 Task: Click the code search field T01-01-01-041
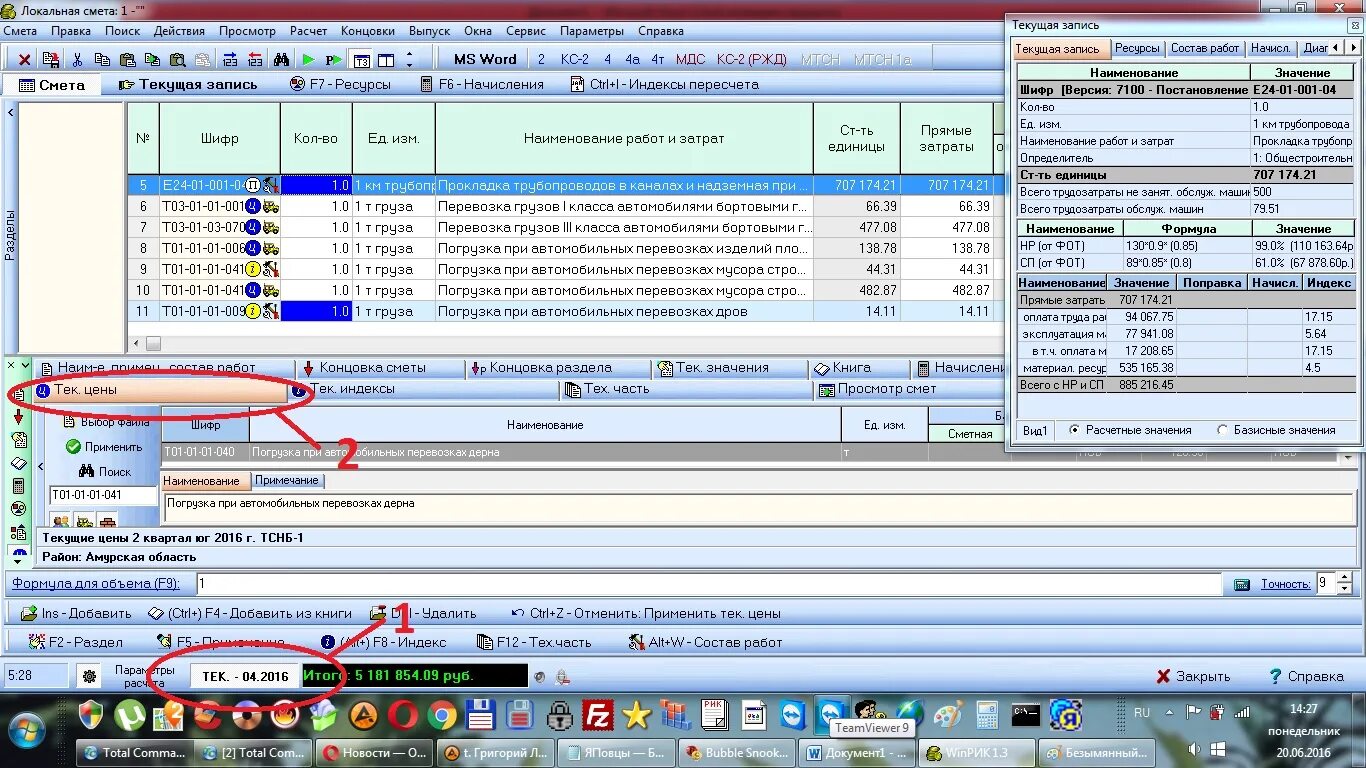(x=103, y=495)
